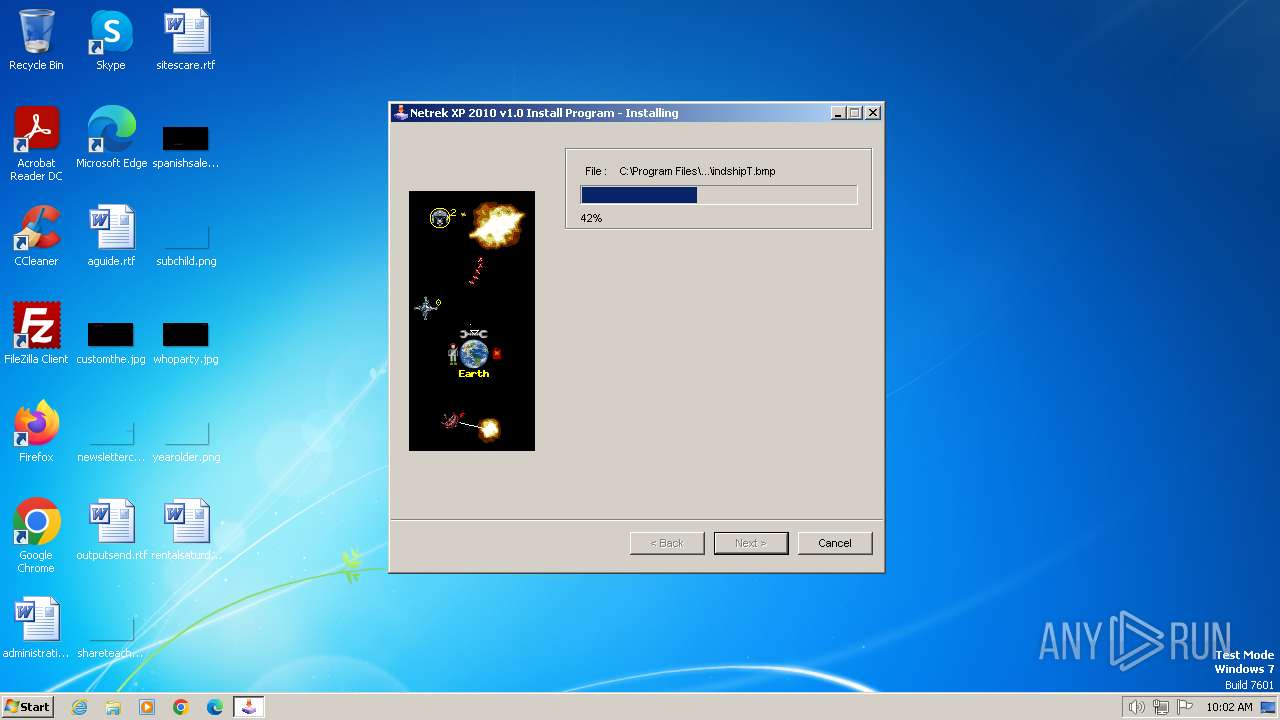Screen dimensions: 1280x720
Task: Select the sitescare.rtf document icon
Action: click(186, 40)
